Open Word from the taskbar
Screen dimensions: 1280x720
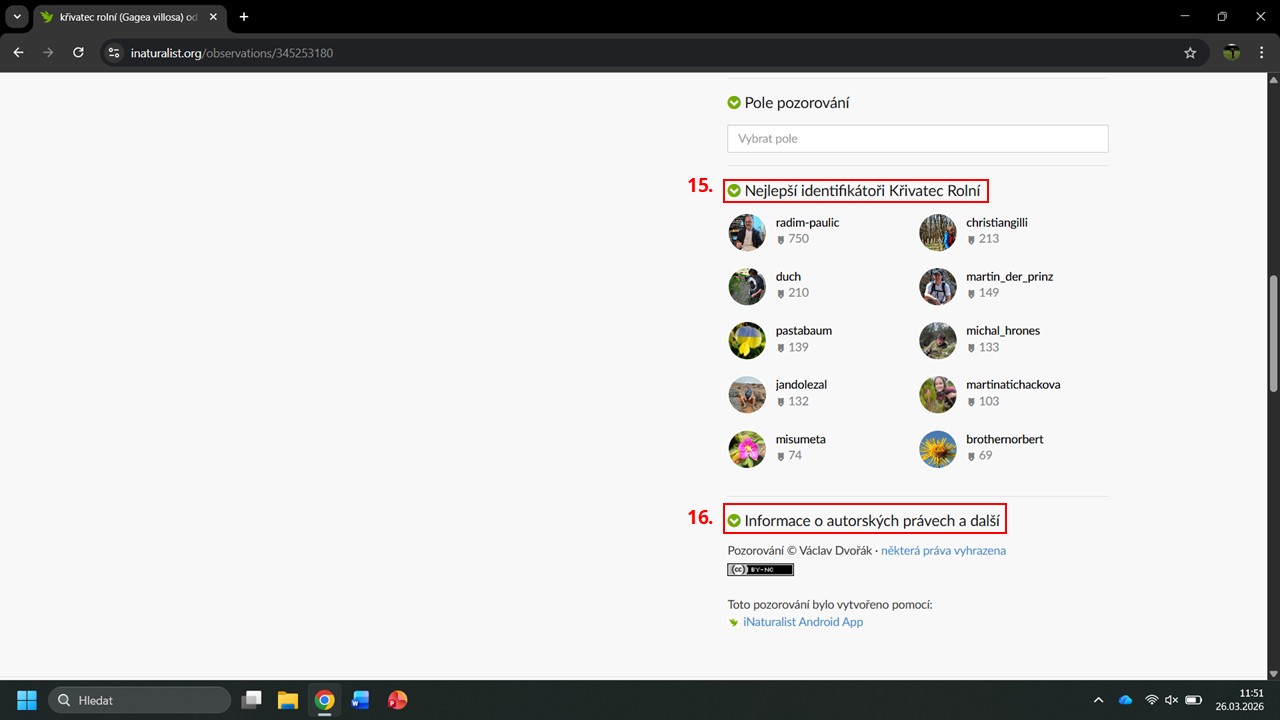coord(360,700)
